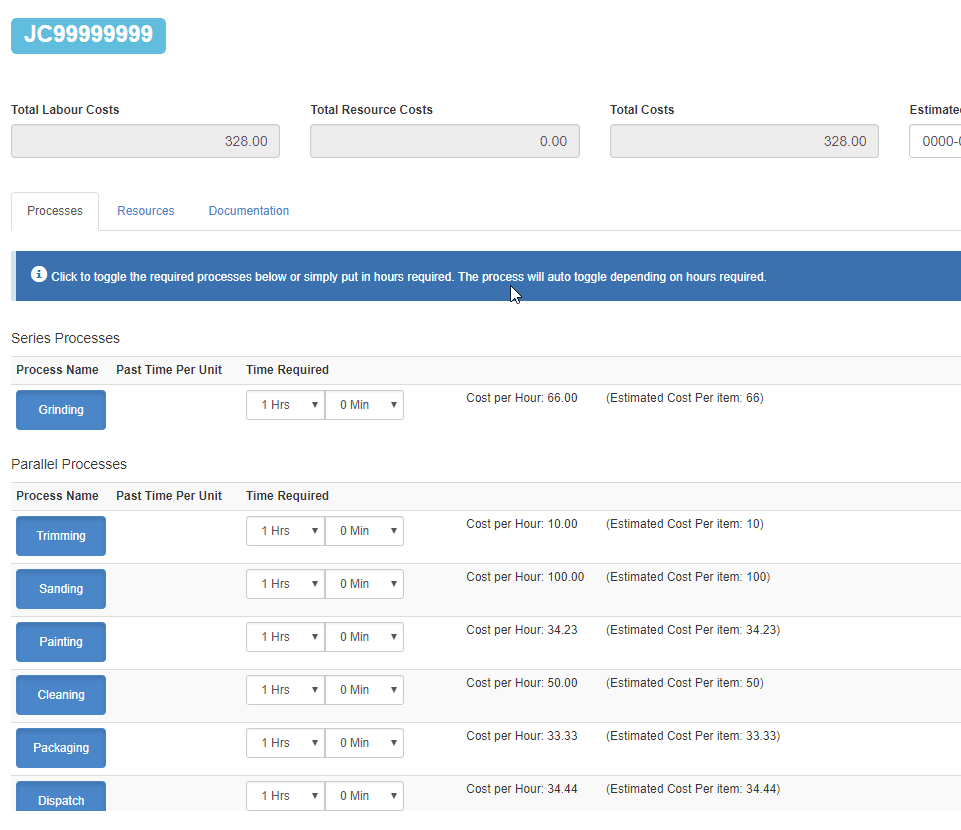Open the Sanding minutes dropdown
Screen dimensions: 961x830
click(x=364, y=584)
